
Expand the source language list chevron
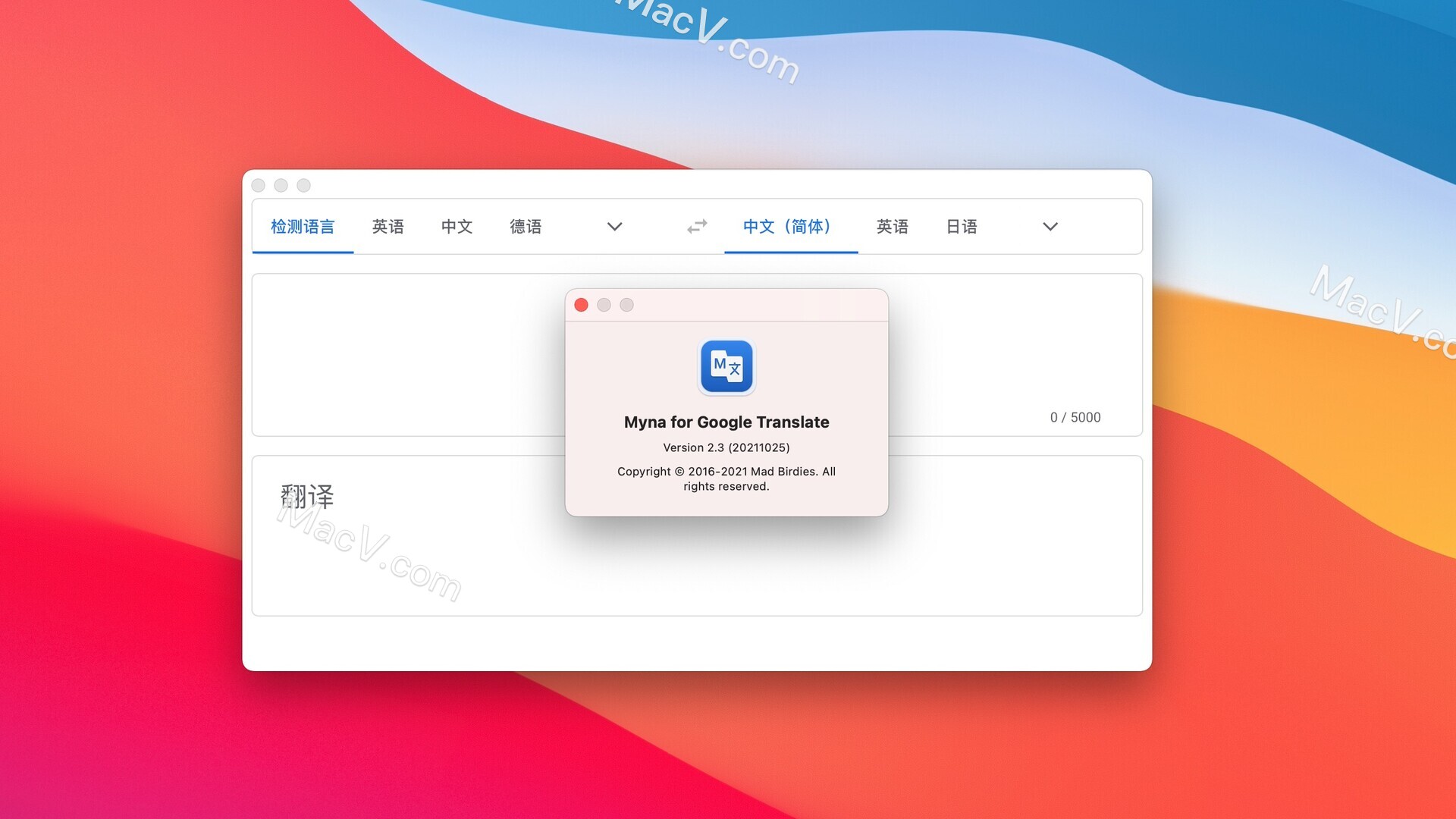pyautogui.click(x=615, y=226)
